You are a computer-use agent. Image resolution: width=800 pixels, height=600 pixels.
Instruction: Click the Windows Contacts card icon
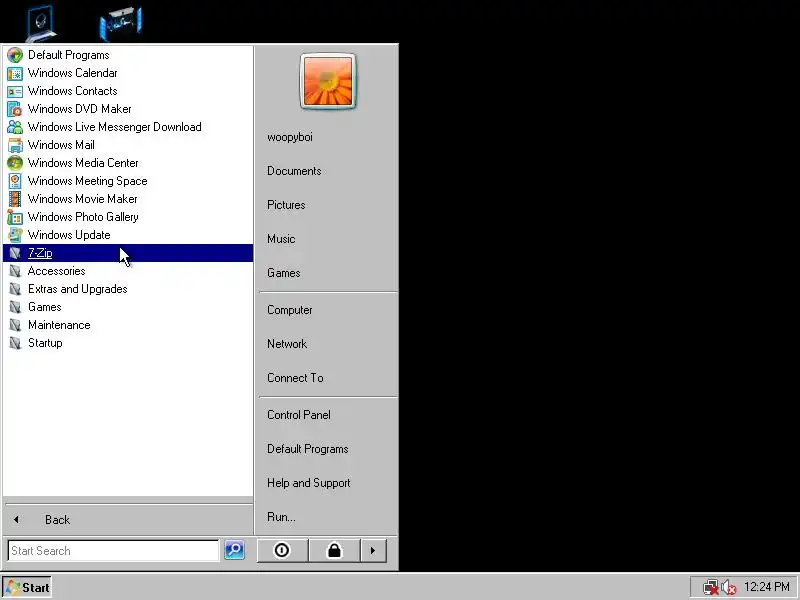point(15,91)
